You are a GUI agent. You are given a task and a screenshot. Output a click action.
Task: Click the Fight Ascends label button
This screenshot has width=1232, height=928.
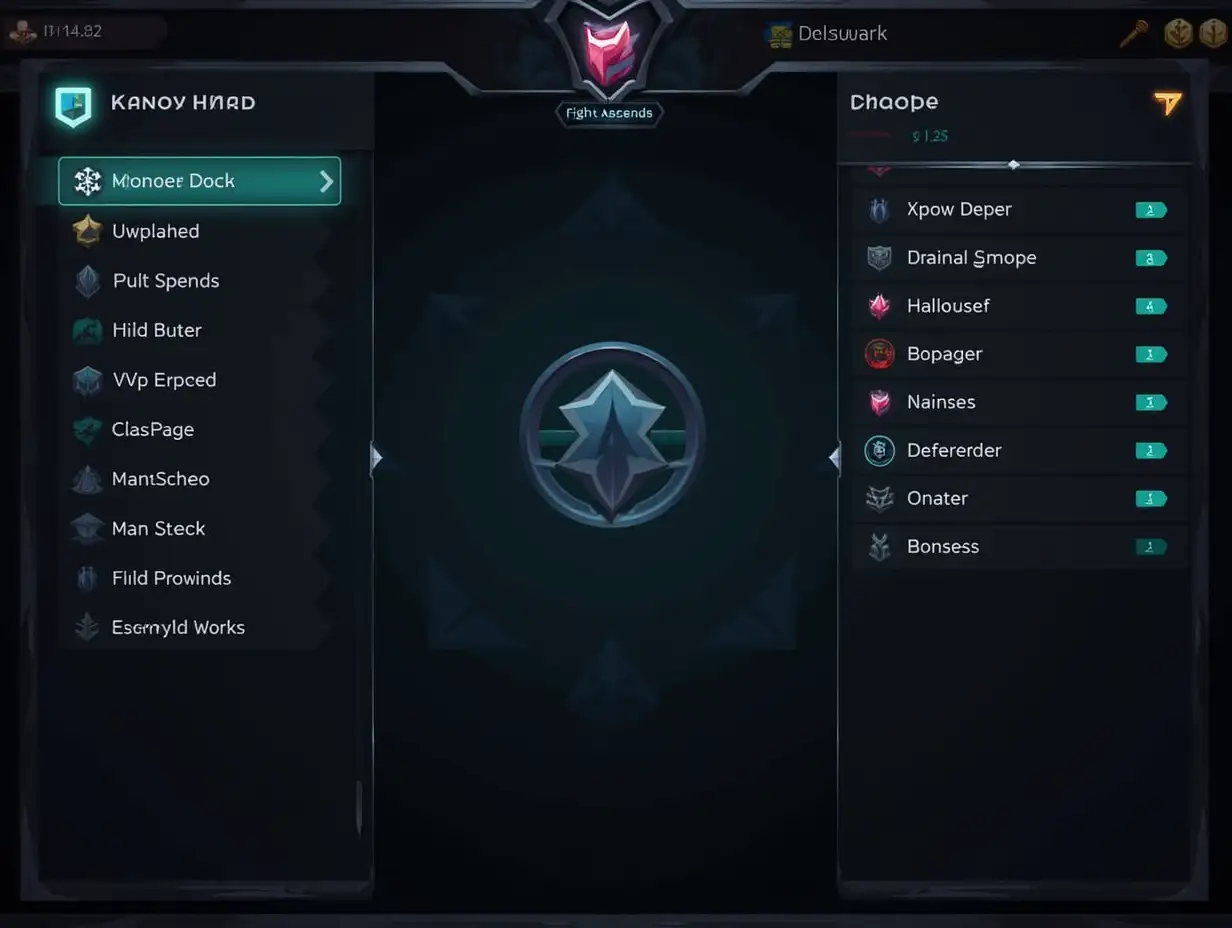(609, 113)
